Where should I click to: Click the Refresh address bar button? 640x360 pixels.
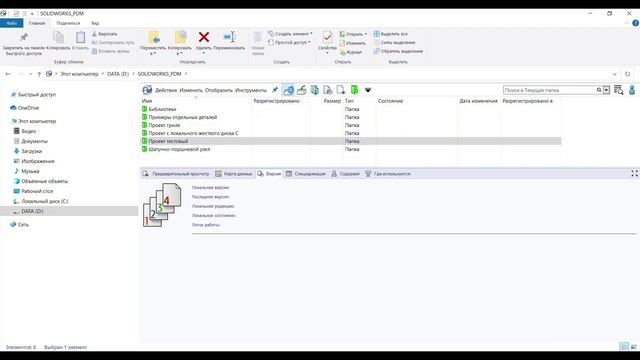(x=627, y=74)
